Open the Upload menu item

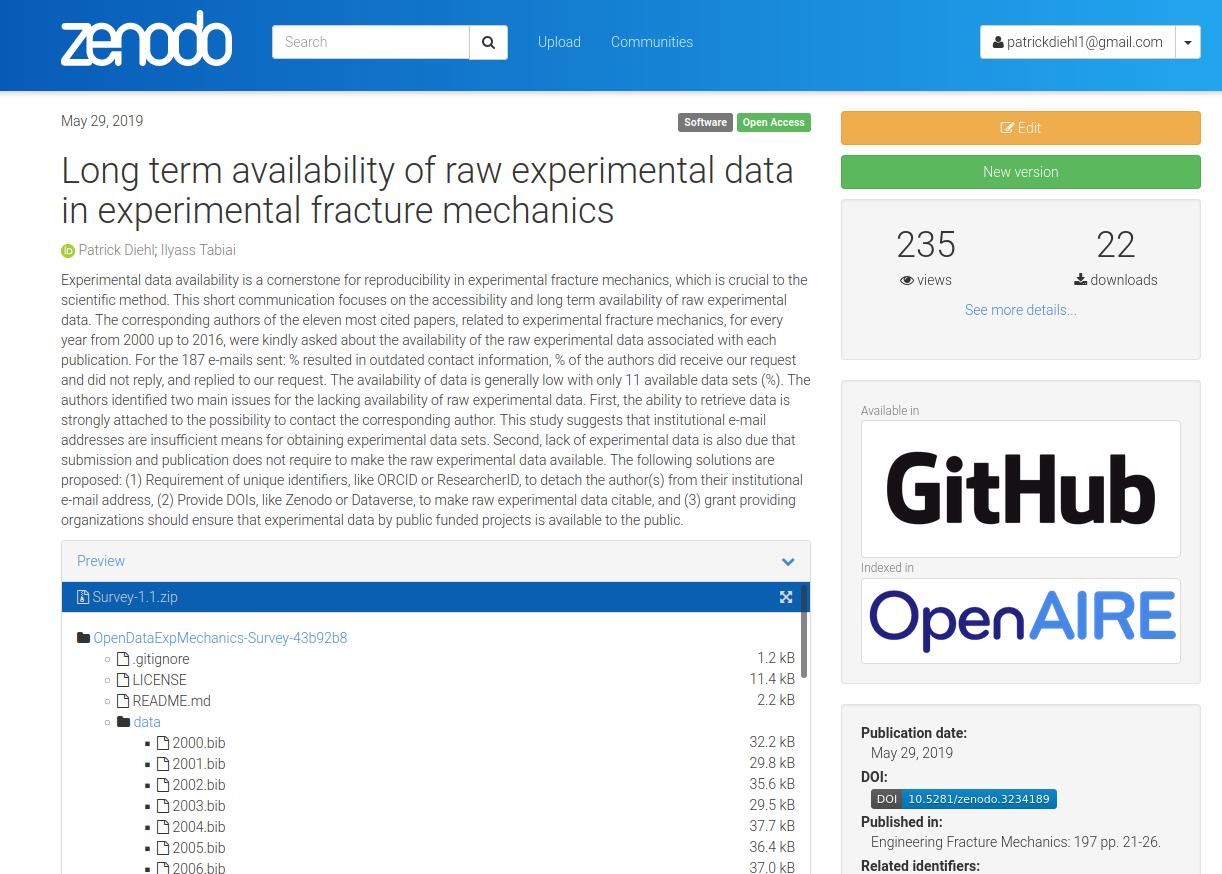[559, 42]
